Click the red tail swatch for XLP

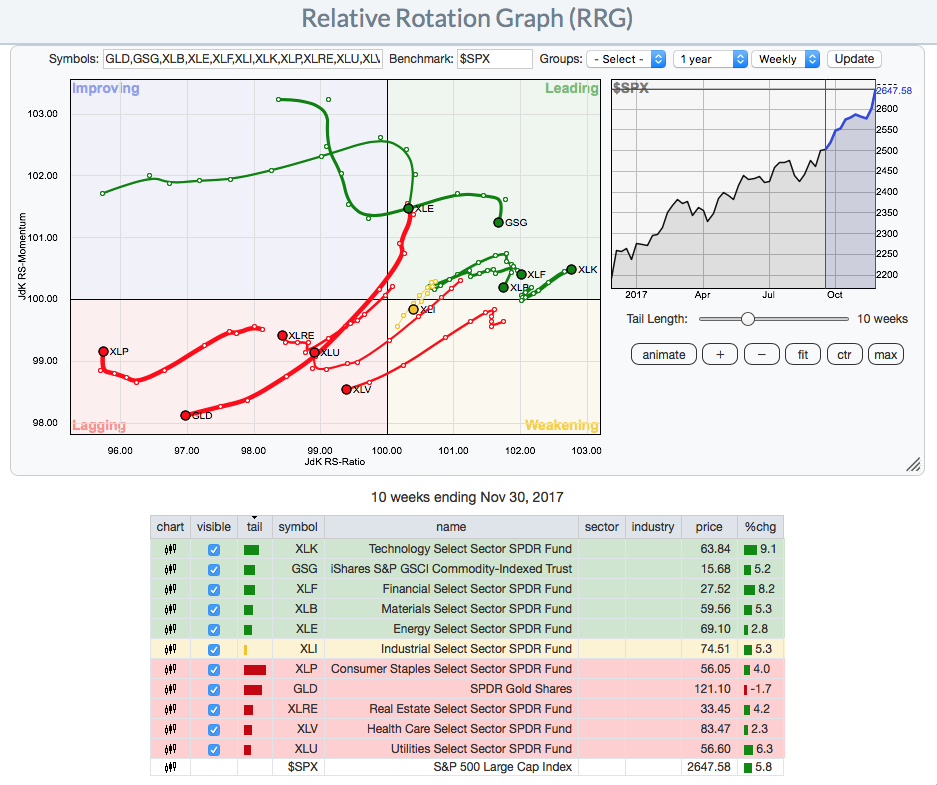[254, 669]
